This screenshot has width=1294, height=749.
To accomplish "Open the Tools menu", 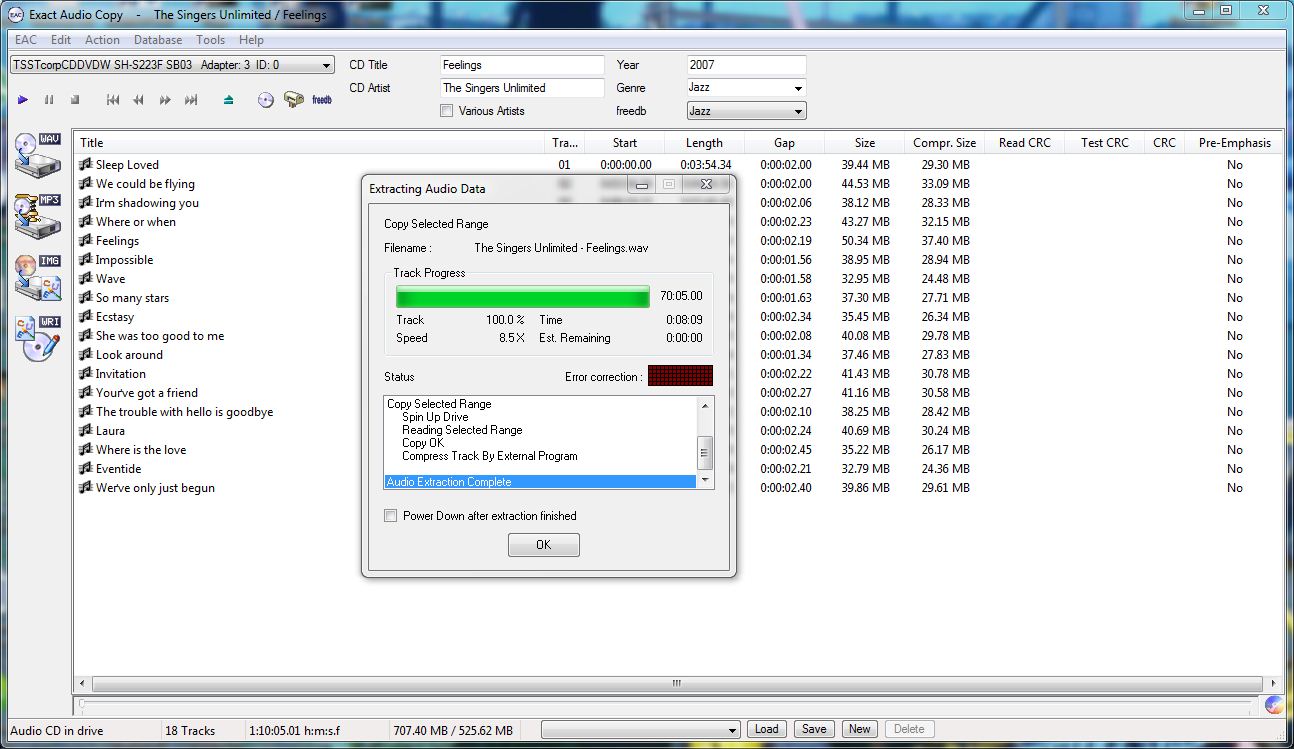I will pyautogui.click(x=210, y=40).
